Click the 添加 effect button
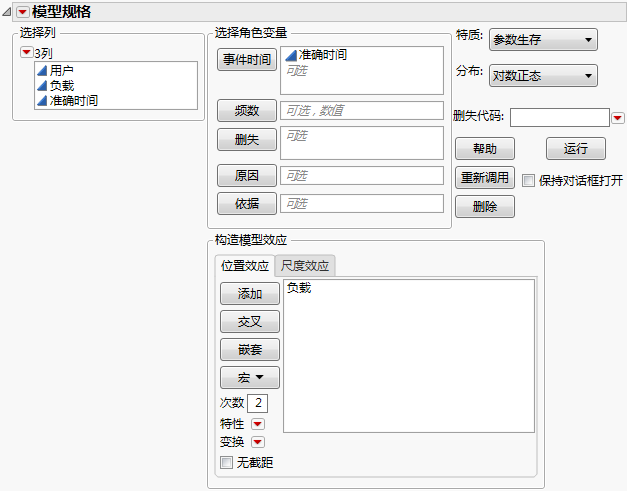Image resolution: width=627 pixels, height=491 pixels. pyautogui.click(x=250, y=293)
